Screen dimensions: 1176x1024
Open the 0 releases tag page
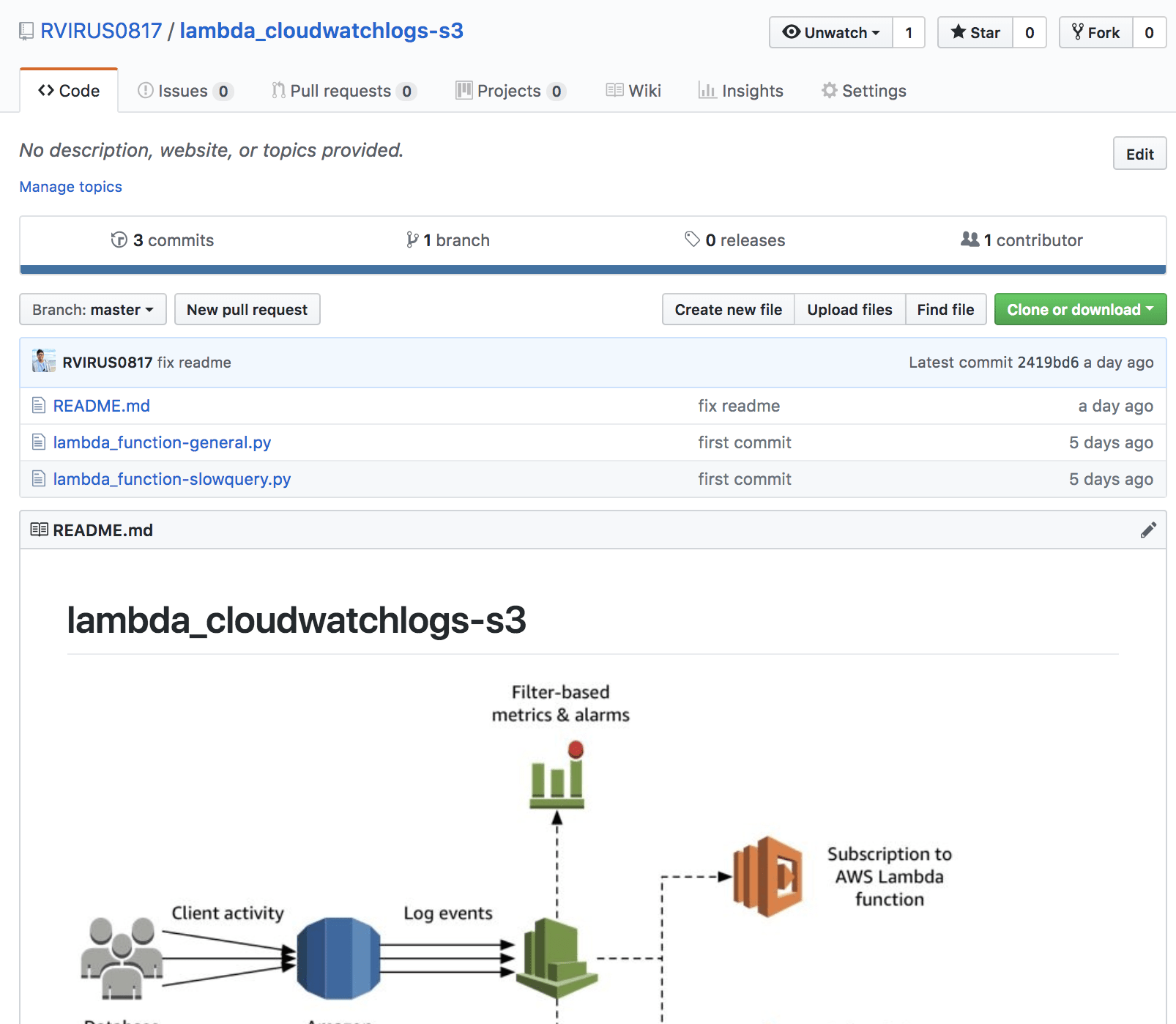coord(735,240)
